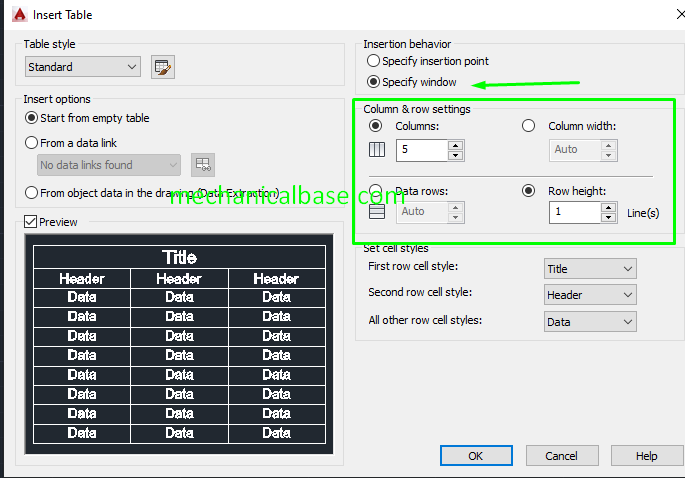Decrease the Columns count with down arrow
The image size is (685, 478).
click(x=456, y=156)
